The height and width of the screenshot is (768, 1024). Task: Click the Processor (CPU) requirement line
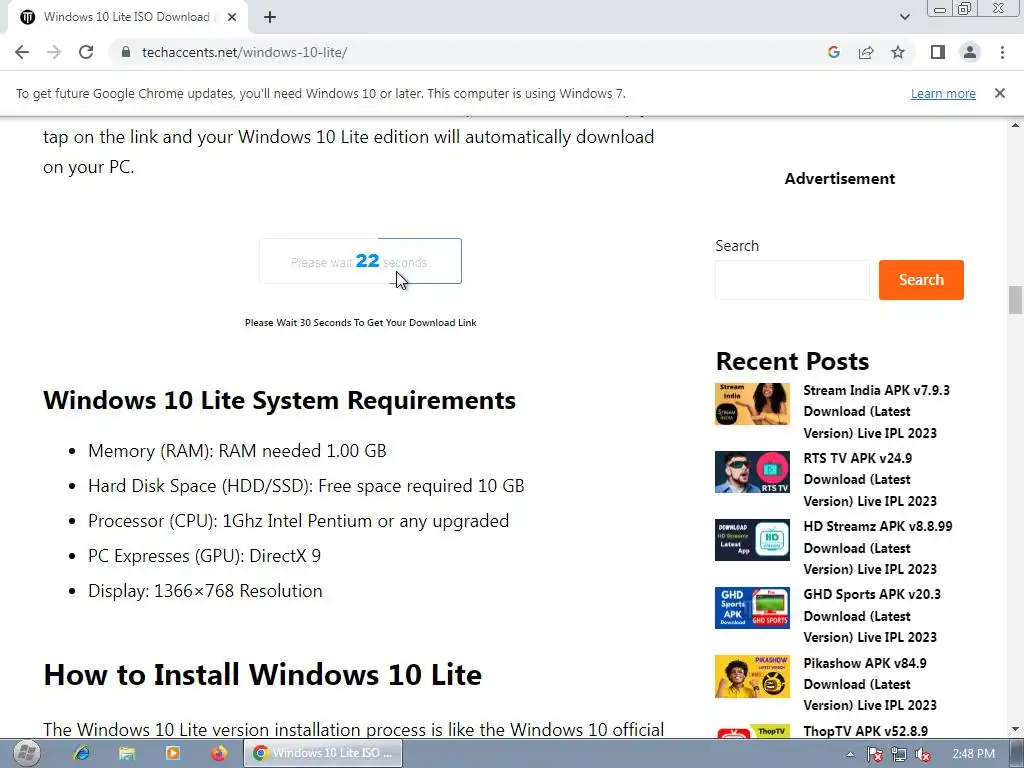tap(298, 520)
